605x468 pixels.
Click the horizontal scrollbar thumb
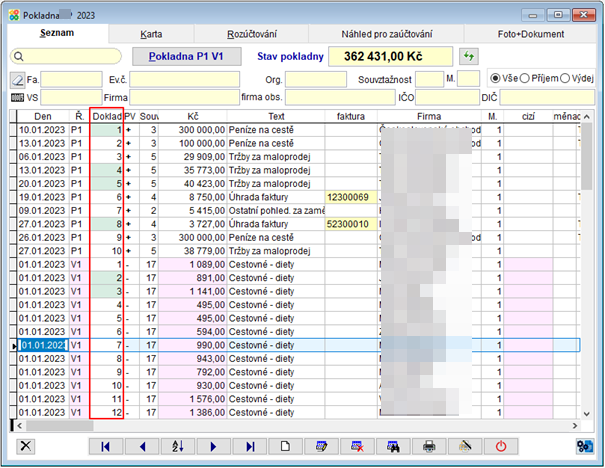click(x=60, y=426)
